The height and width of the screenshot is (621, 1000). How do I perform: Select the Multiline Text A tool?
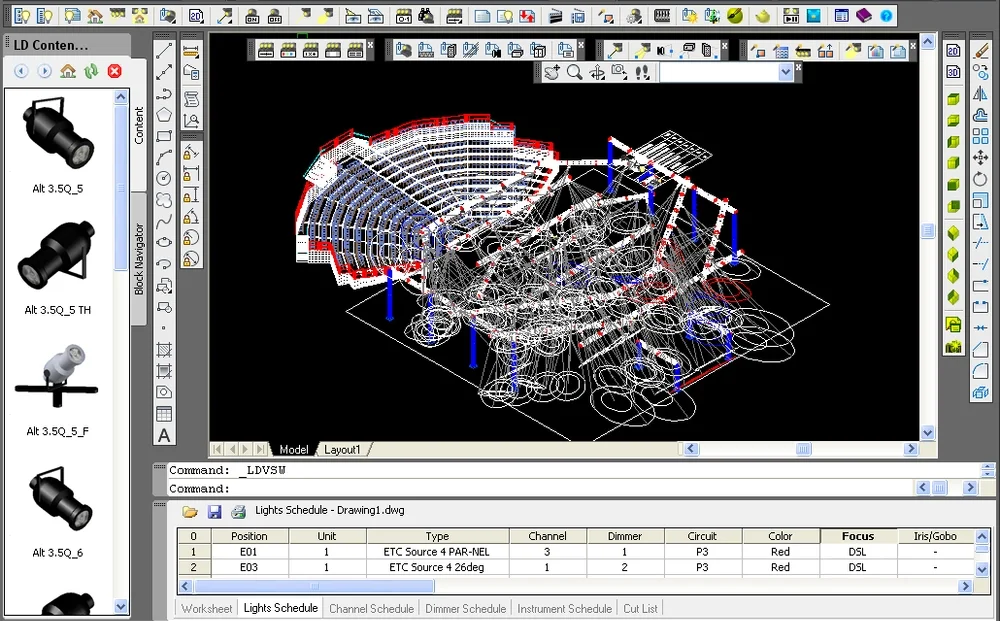[x=164, y=436]
